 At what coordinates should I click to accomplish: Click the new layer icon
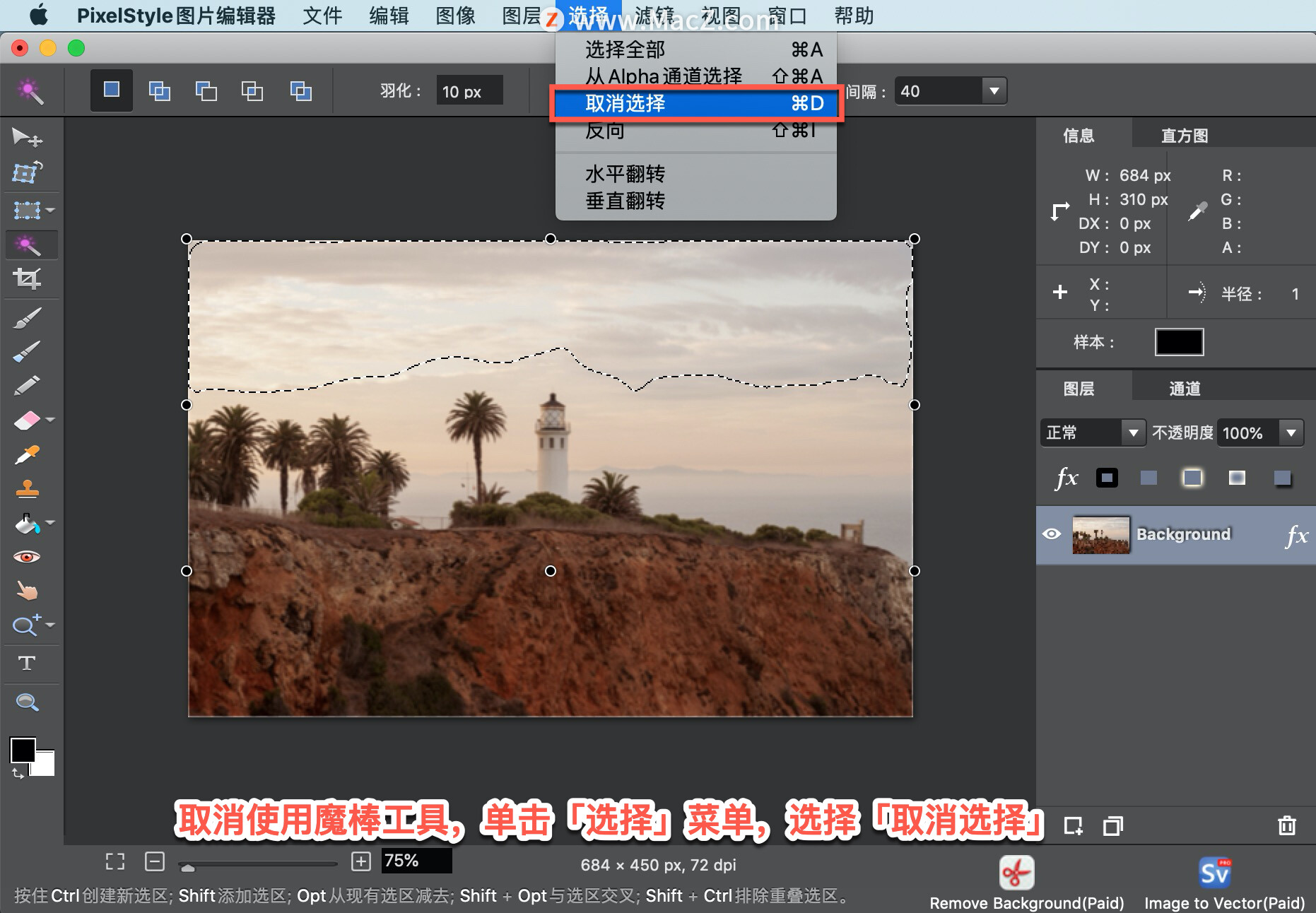[x=1074, y=825]
